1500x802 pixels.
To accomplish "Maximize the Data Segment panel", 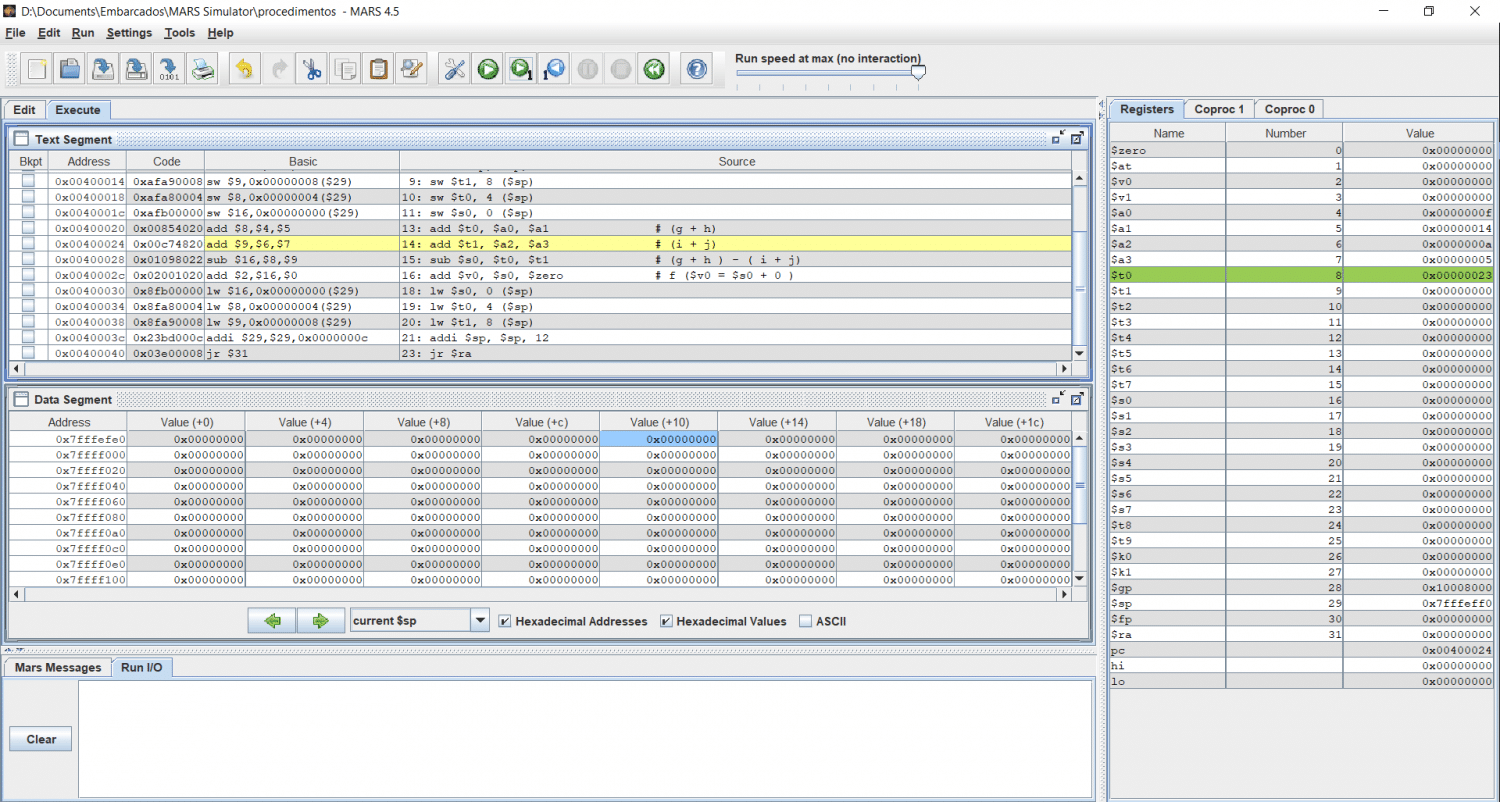I will click(1077, 399).
